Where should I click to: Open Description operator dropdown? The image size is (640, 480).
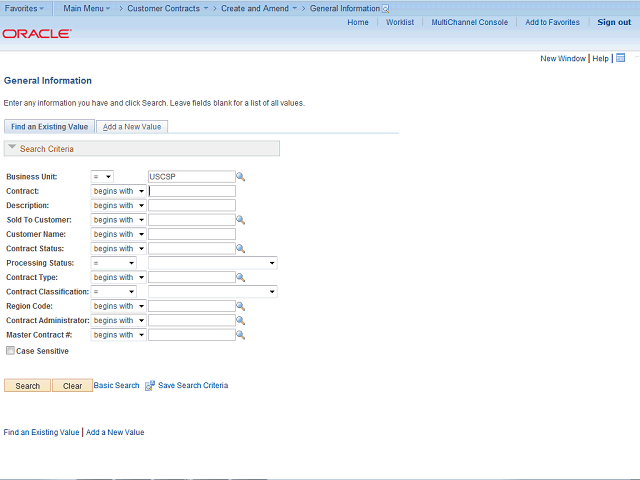point(118,205)
